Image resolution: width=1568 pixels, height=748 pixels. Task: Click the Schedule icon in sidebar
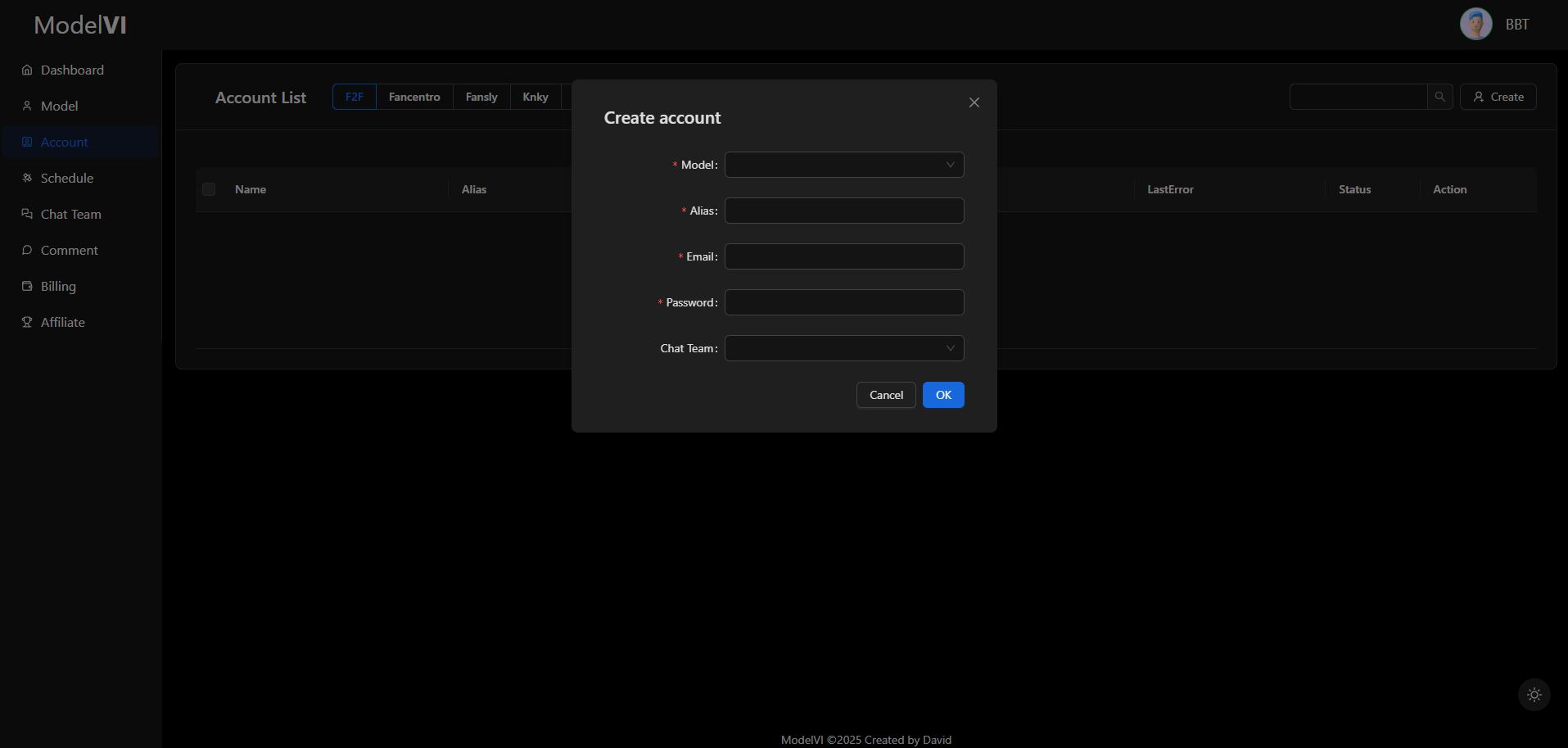tap(27, 178)
